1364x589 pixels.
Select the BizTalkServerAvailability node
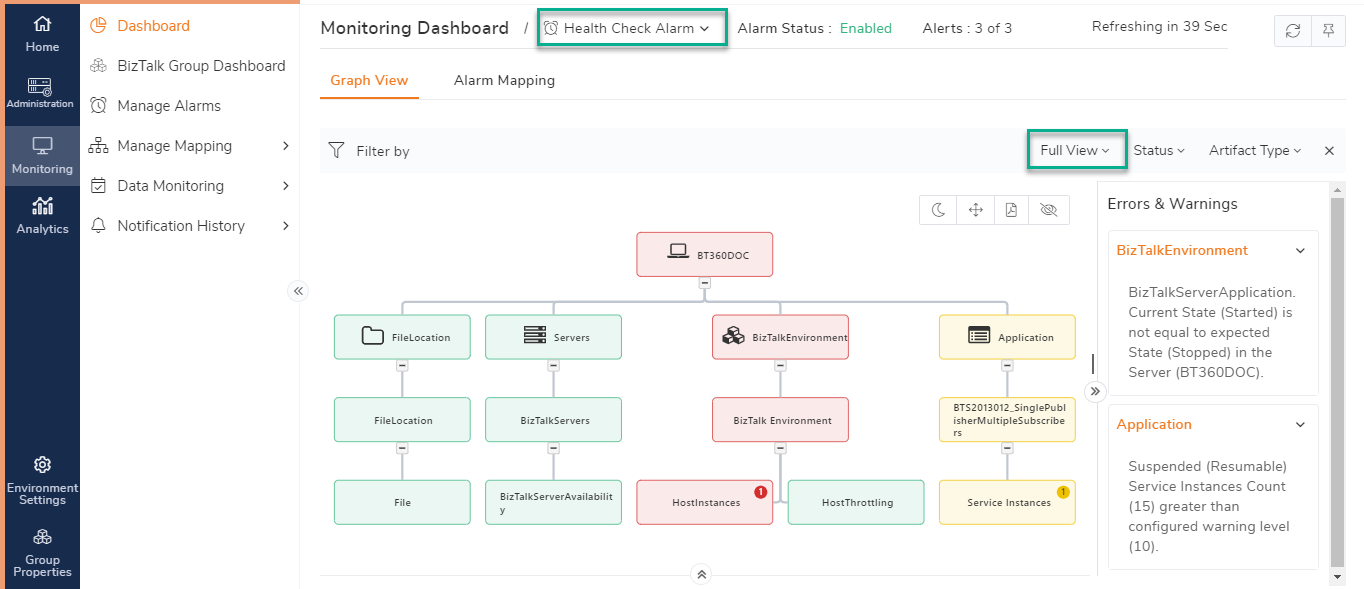point(553,502)
